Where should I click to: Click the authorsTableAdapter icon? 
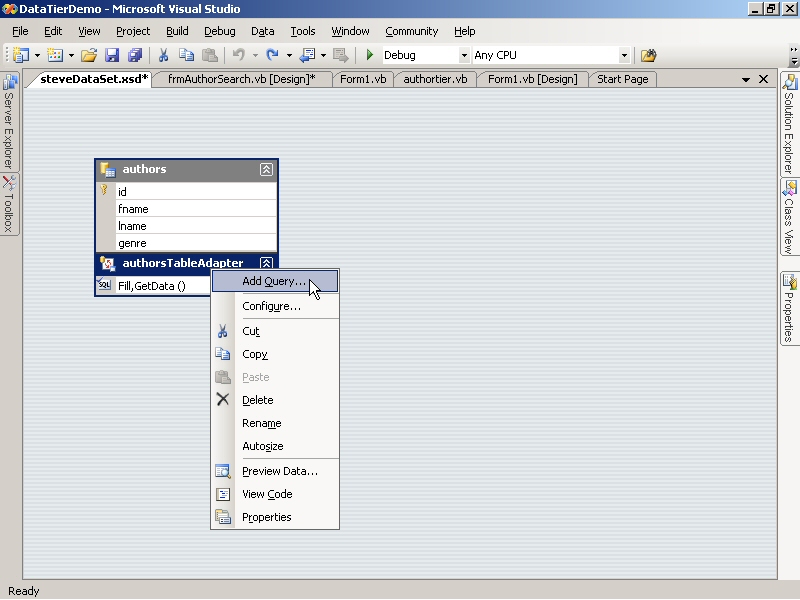[108, 263]
